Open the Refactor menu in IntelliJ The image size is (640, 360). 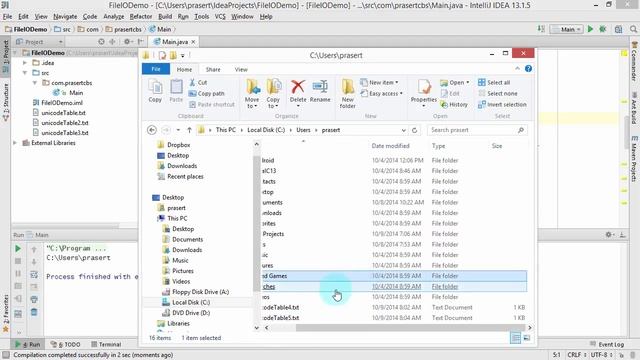141,17
